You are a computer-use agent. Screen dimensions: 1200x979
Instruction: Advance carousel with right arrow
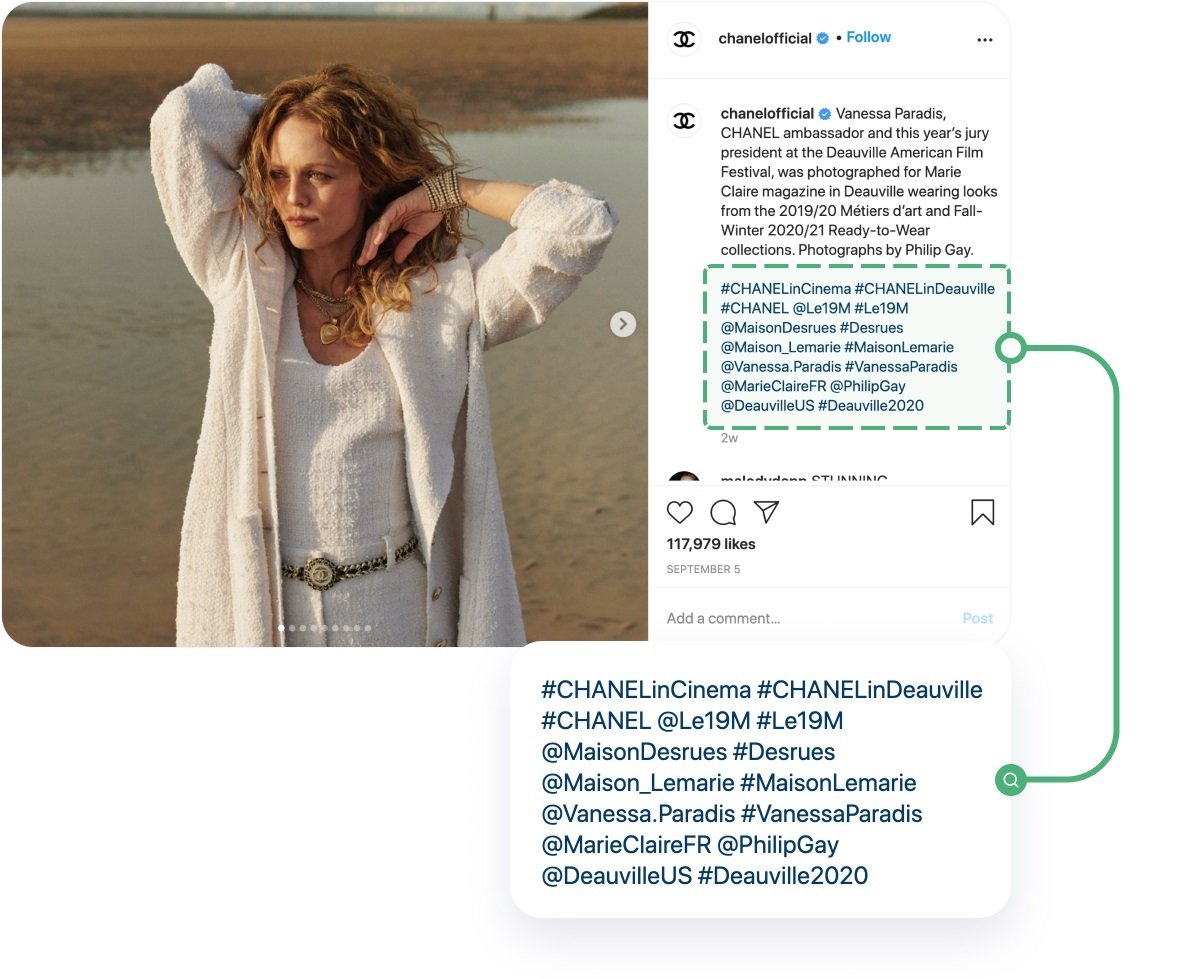tap(623, 324)
